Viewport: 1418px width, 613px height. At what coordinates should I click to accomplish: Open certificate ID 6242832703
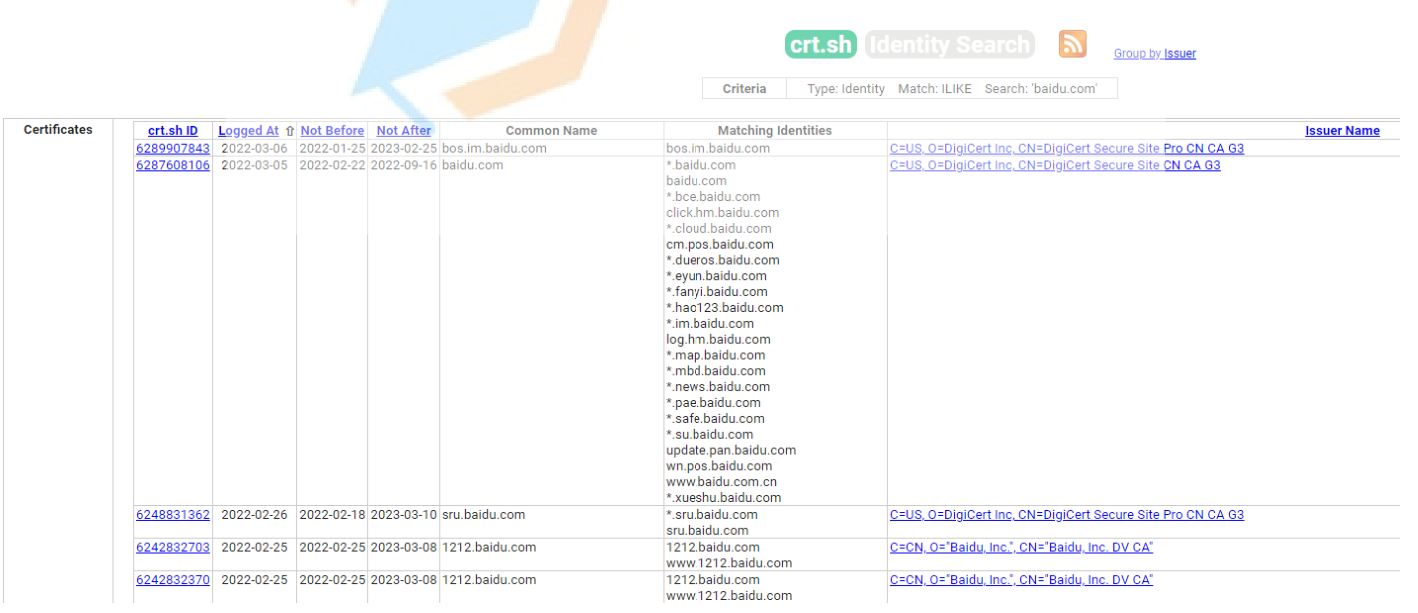click(x=173, y=547)
